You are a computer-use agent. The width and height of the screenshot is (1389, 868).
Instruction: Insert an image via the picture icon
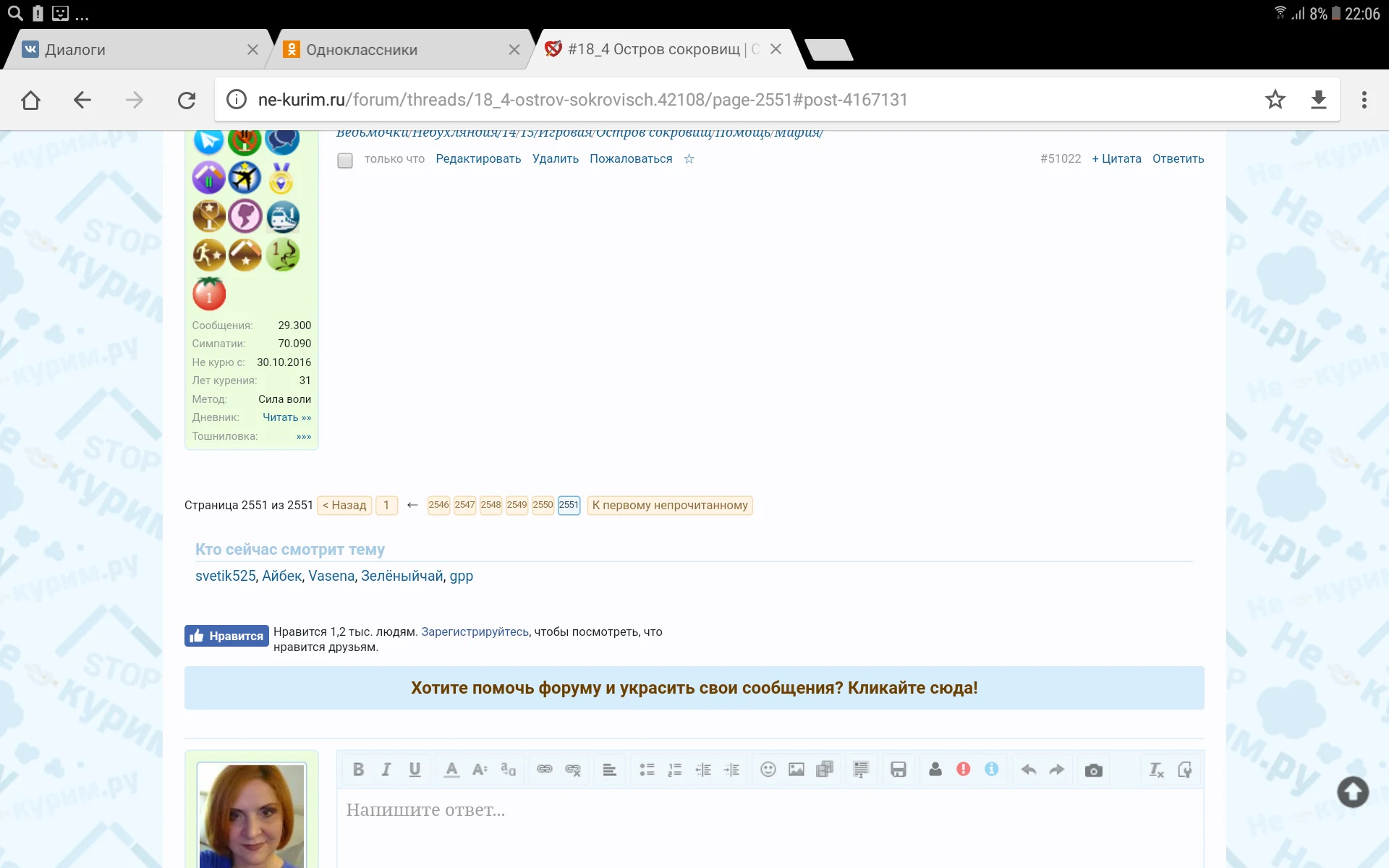pyautogui.click(x=797, y=770)
